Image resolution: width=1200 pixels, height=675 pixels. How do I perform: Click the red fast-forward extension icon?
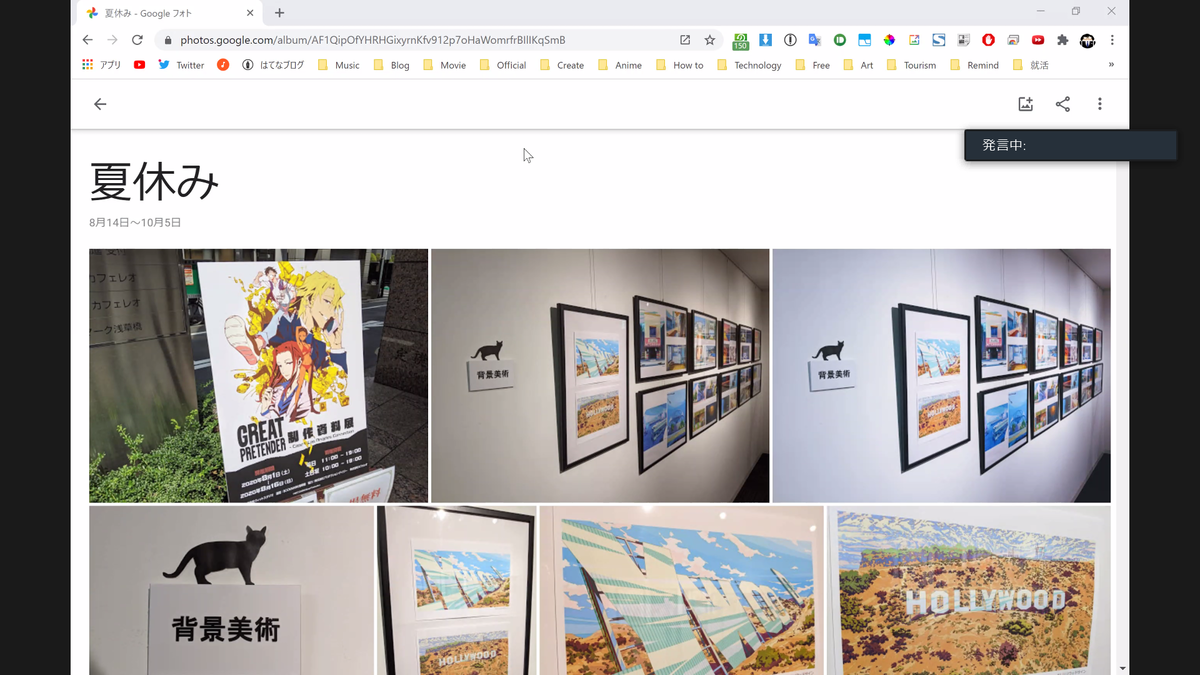(x=1038, y=40)
